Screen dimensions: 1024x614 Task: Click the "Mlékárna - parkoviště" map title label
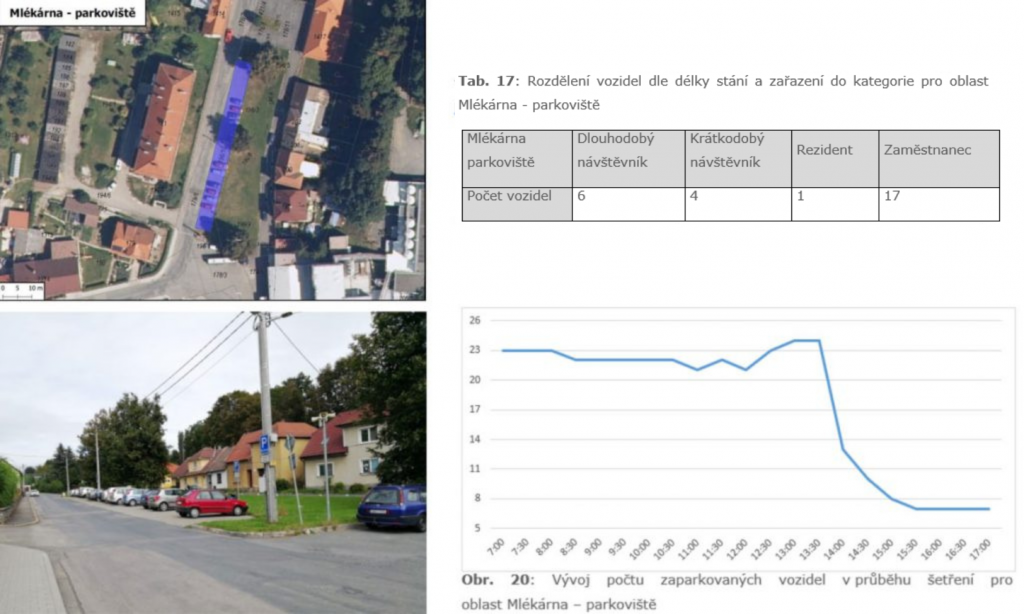click(x=72, y=12)
